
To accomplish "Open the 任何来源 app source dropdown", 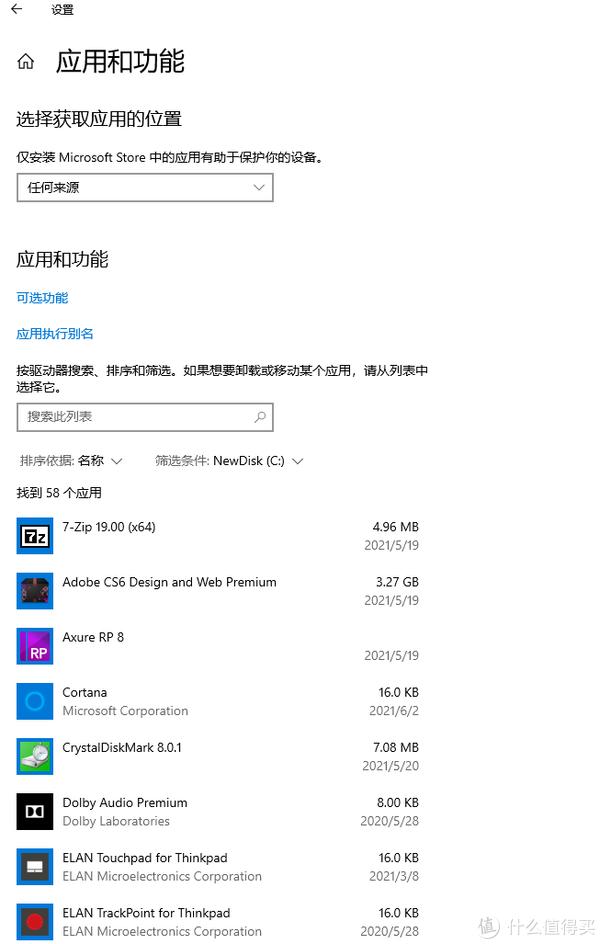I will pyautogui.click(x=145, y=187).
